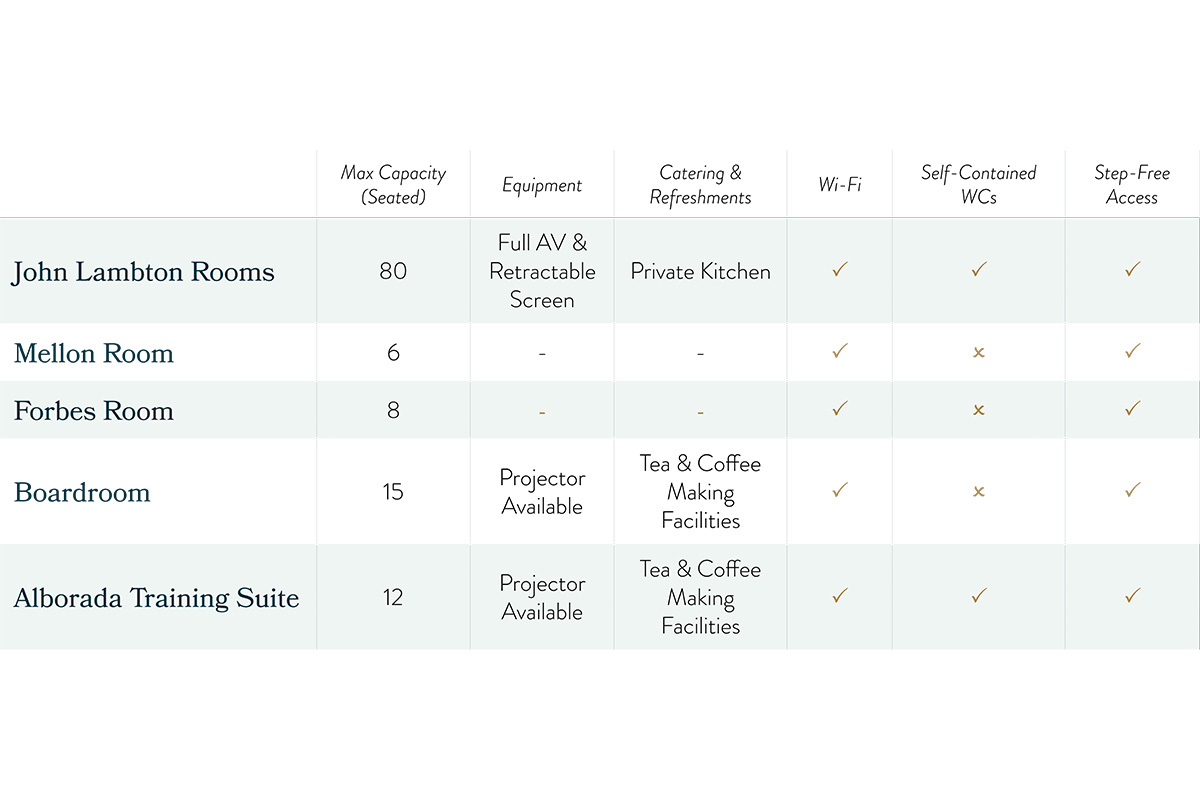Select the Boardroom room name

click(82, 492)
